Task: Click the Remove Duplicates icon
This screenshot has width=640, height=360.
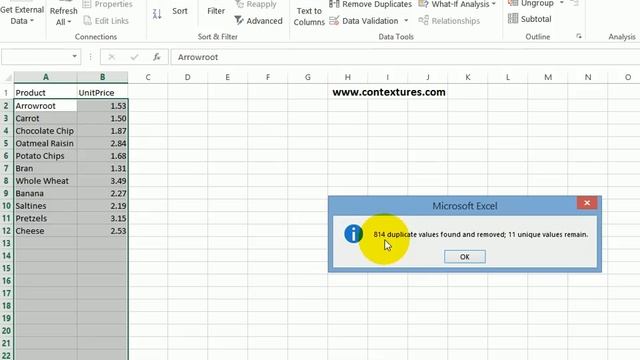Action: [334, 4]
